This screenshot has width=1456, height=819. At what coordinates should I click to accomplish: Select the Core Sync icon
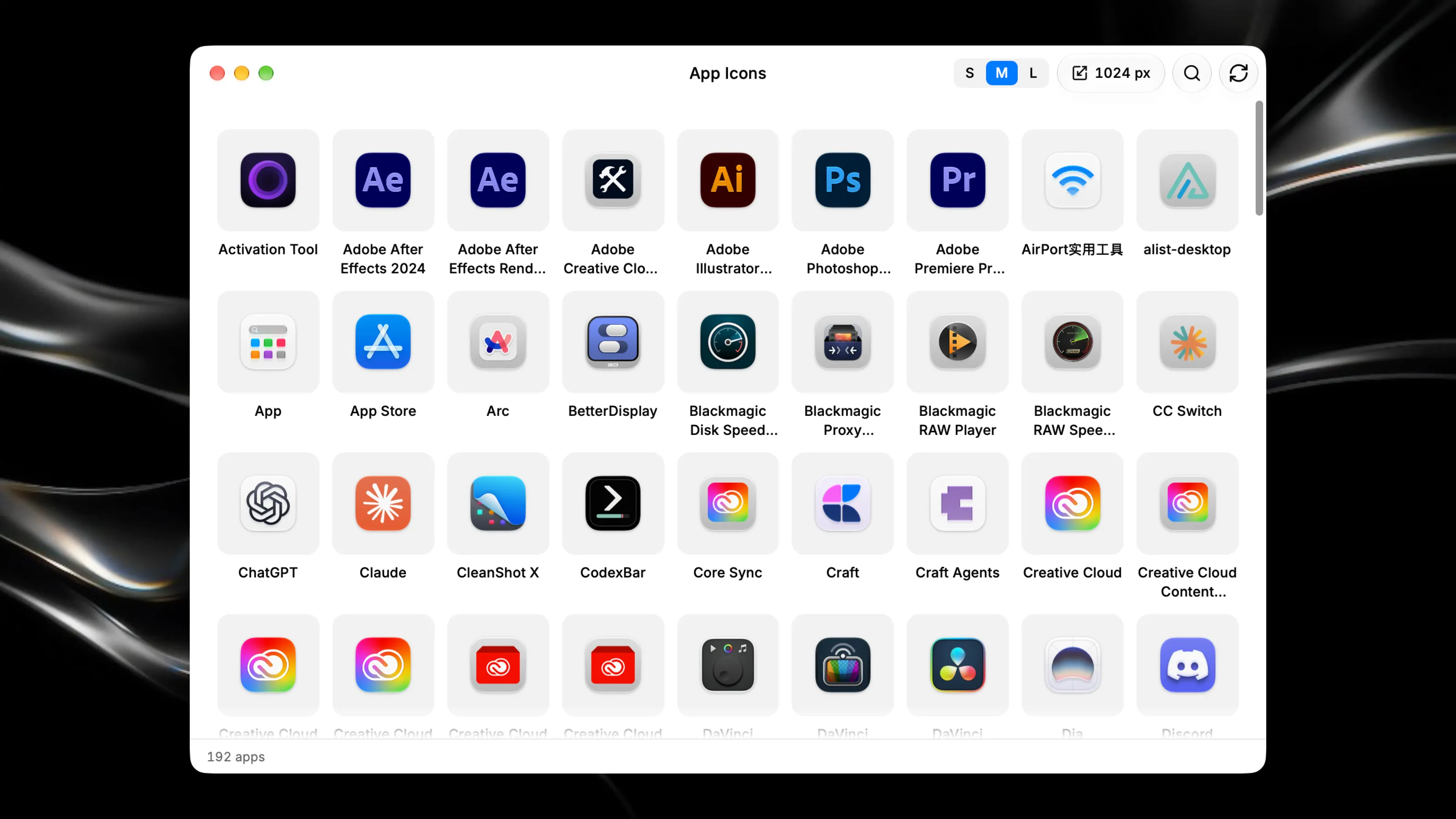[x=728, y=503]
